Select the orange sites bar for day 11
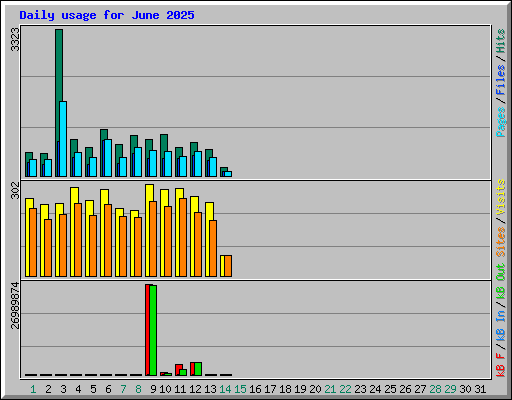The height and width of the screenshot is (400, 512). click(x=183, y=237)
